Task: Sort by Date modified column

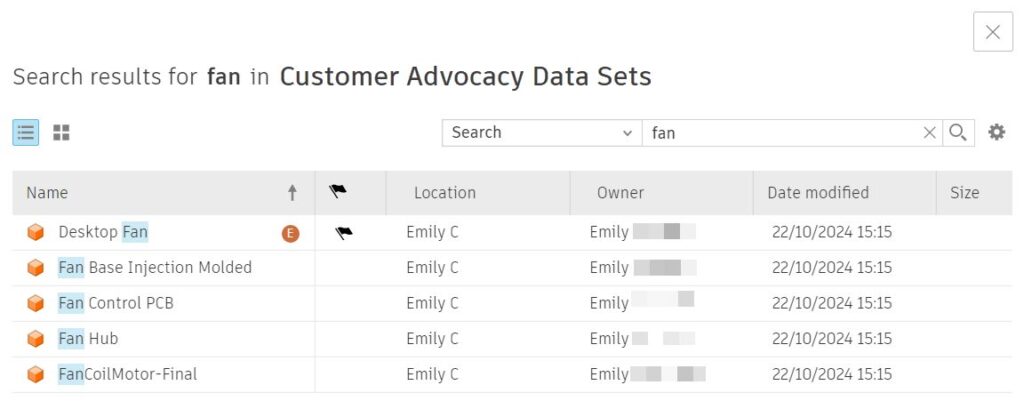Action: click(817, 192)
